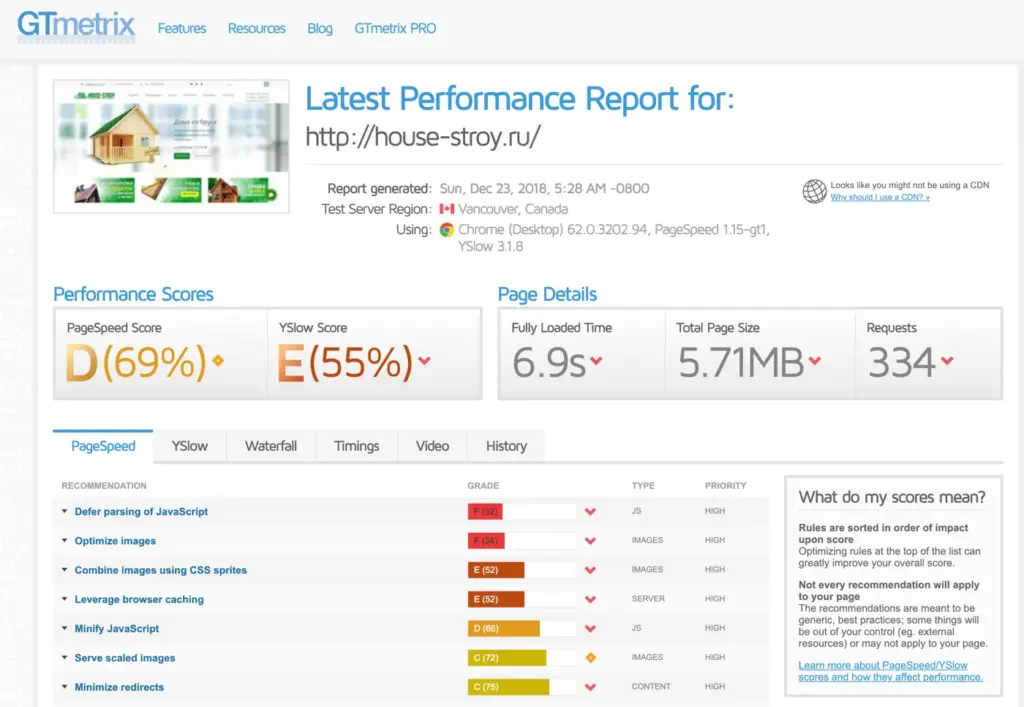The width and height of the screenshot is (1024, 707).
Task: Expand Leverage browser caching triangle
Action: point(65,599)
